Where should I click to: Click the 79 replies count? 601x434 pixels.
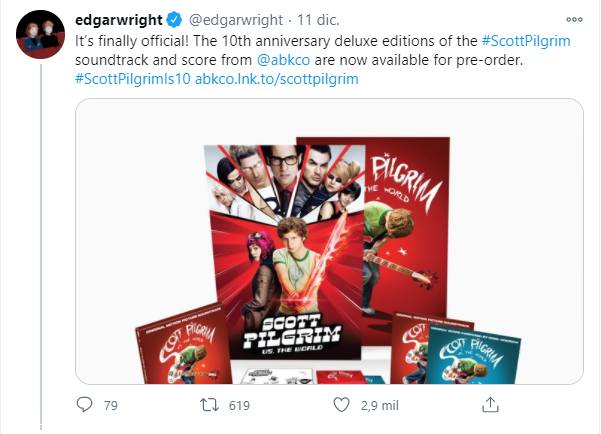pyautogui.click(x=111, y=406)
